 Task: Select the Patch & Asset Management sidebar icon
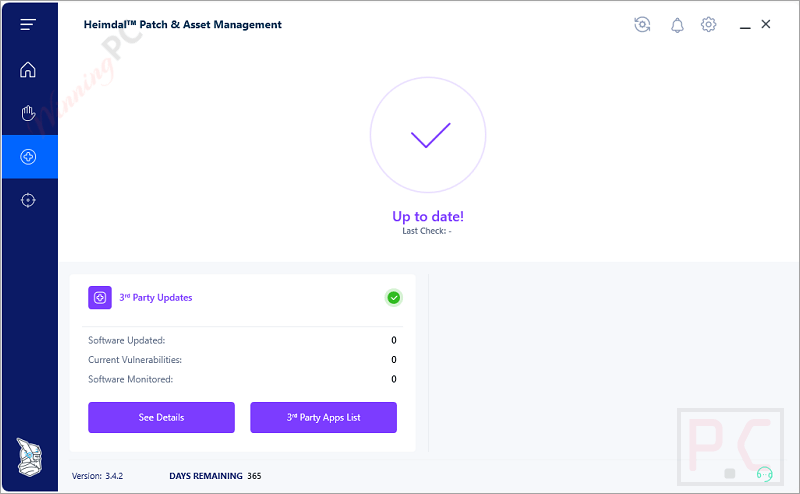[28, 157]
